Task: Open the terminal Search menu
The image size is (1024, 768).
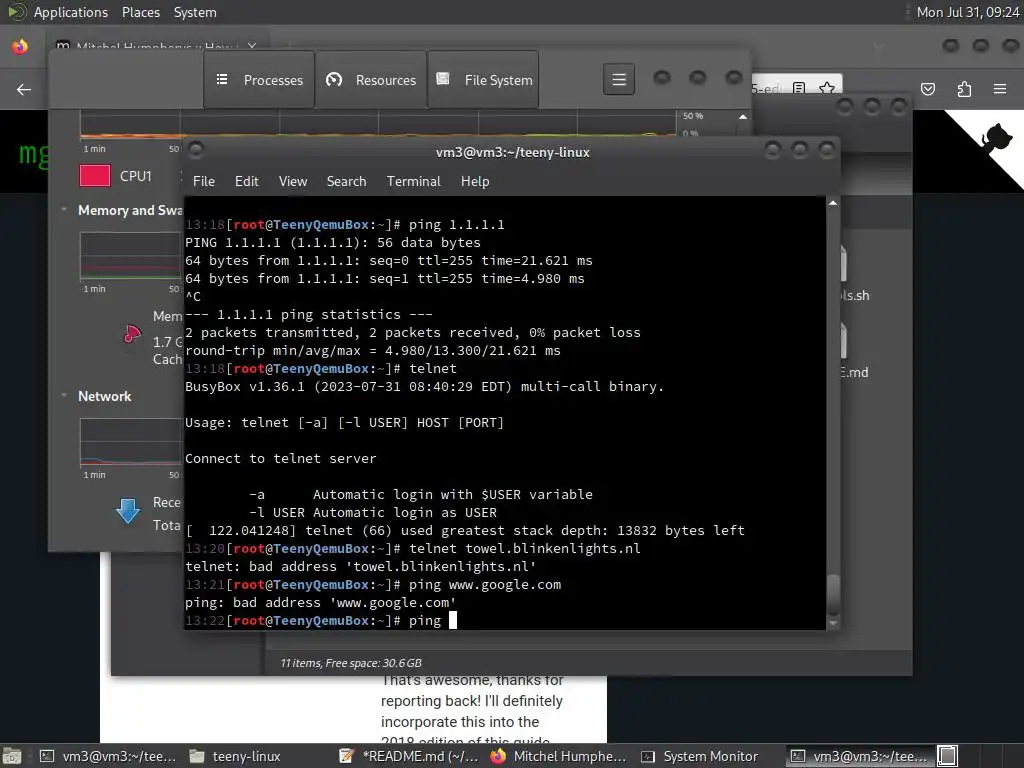Action: tap(346, 181)
